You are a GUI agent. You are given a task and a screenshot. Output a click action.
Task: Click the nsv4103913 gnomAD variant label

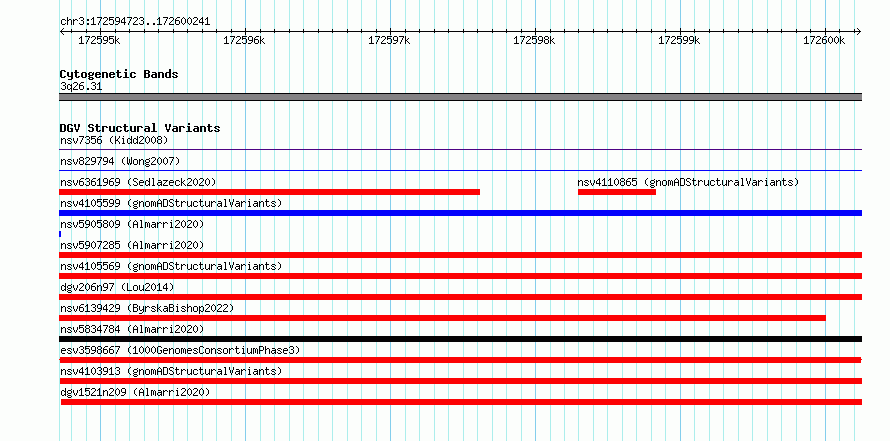(171, 371)
